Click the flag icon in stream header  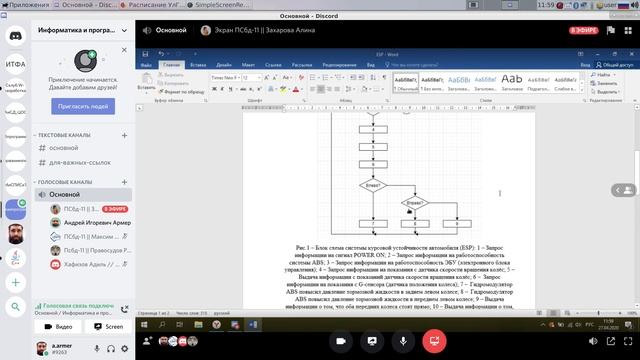611,30
